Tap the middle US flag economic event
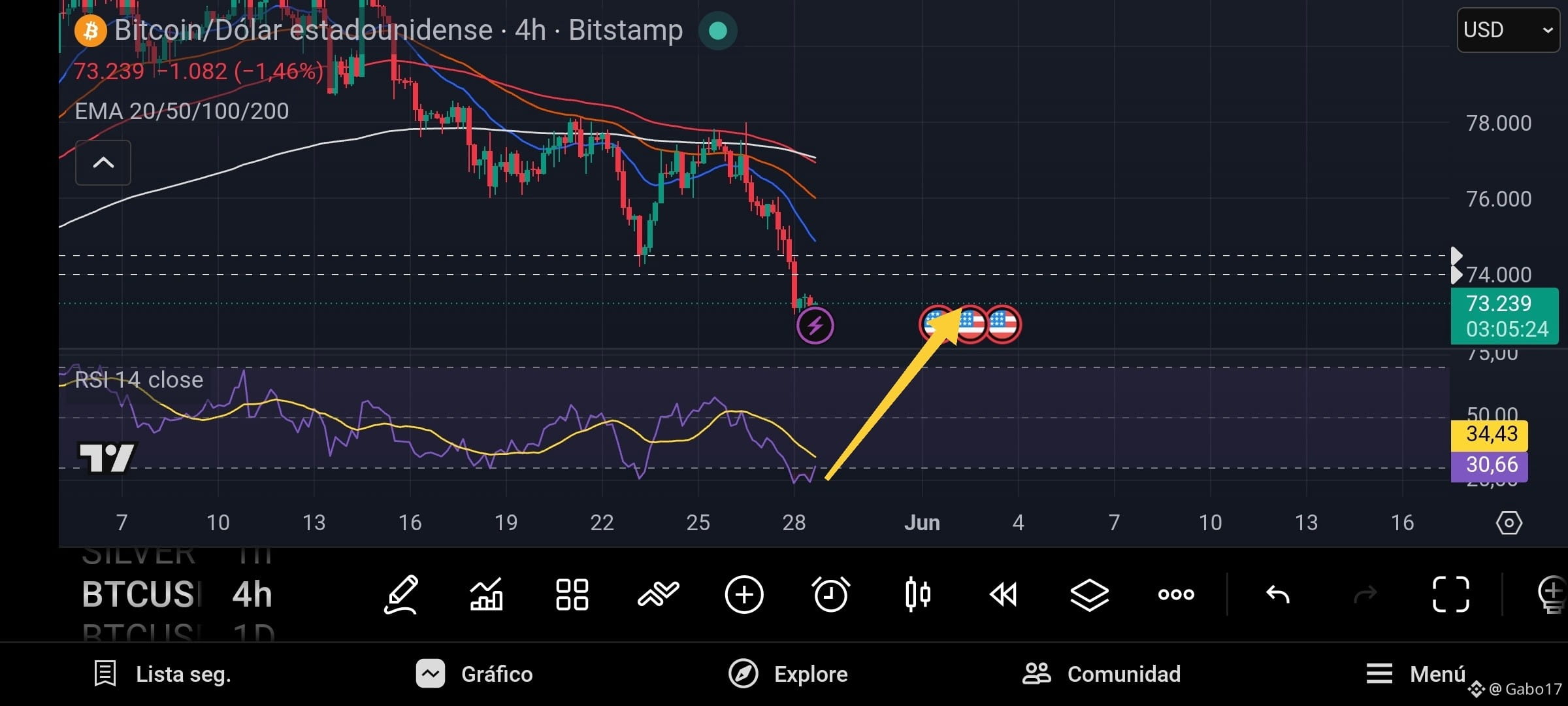1568x706 pixels. pyautogui.click(x=971, y=324)
